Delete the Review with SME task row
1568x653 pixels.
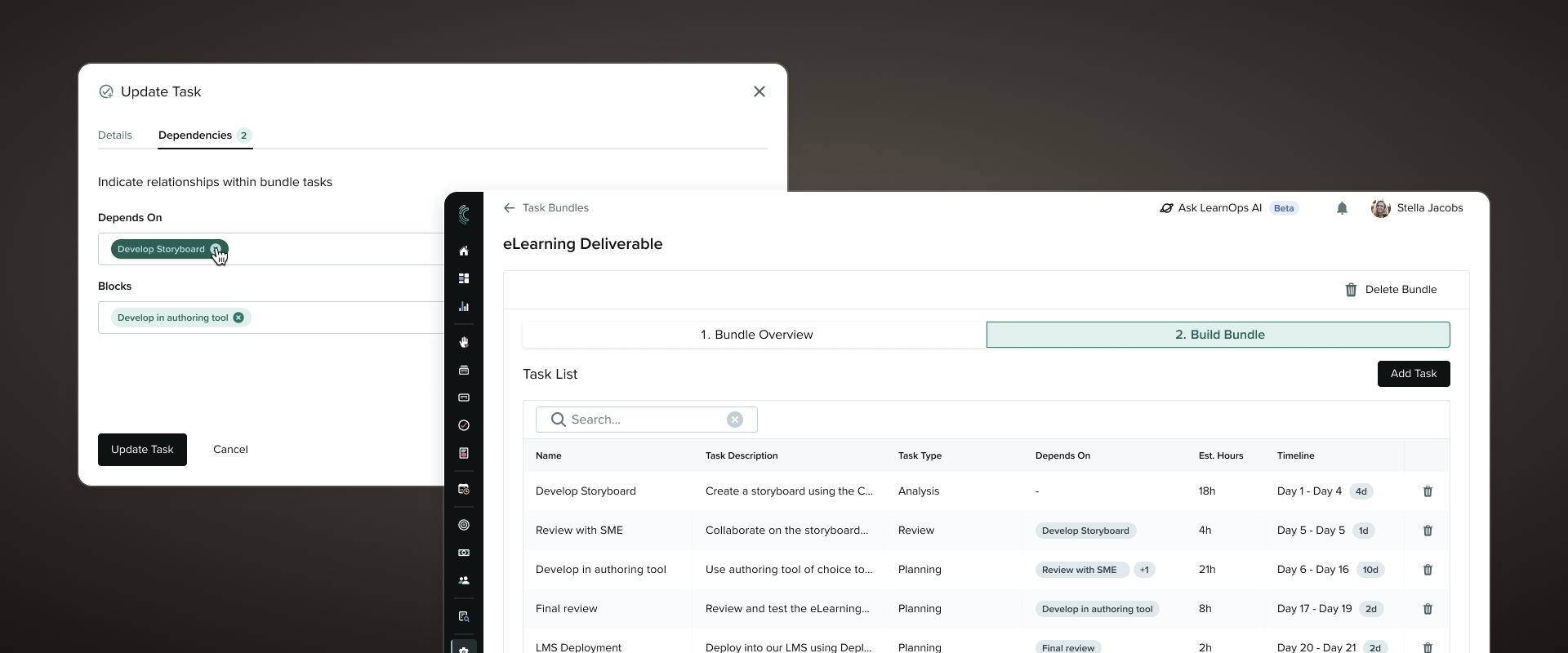click(x=1428, y=531)
